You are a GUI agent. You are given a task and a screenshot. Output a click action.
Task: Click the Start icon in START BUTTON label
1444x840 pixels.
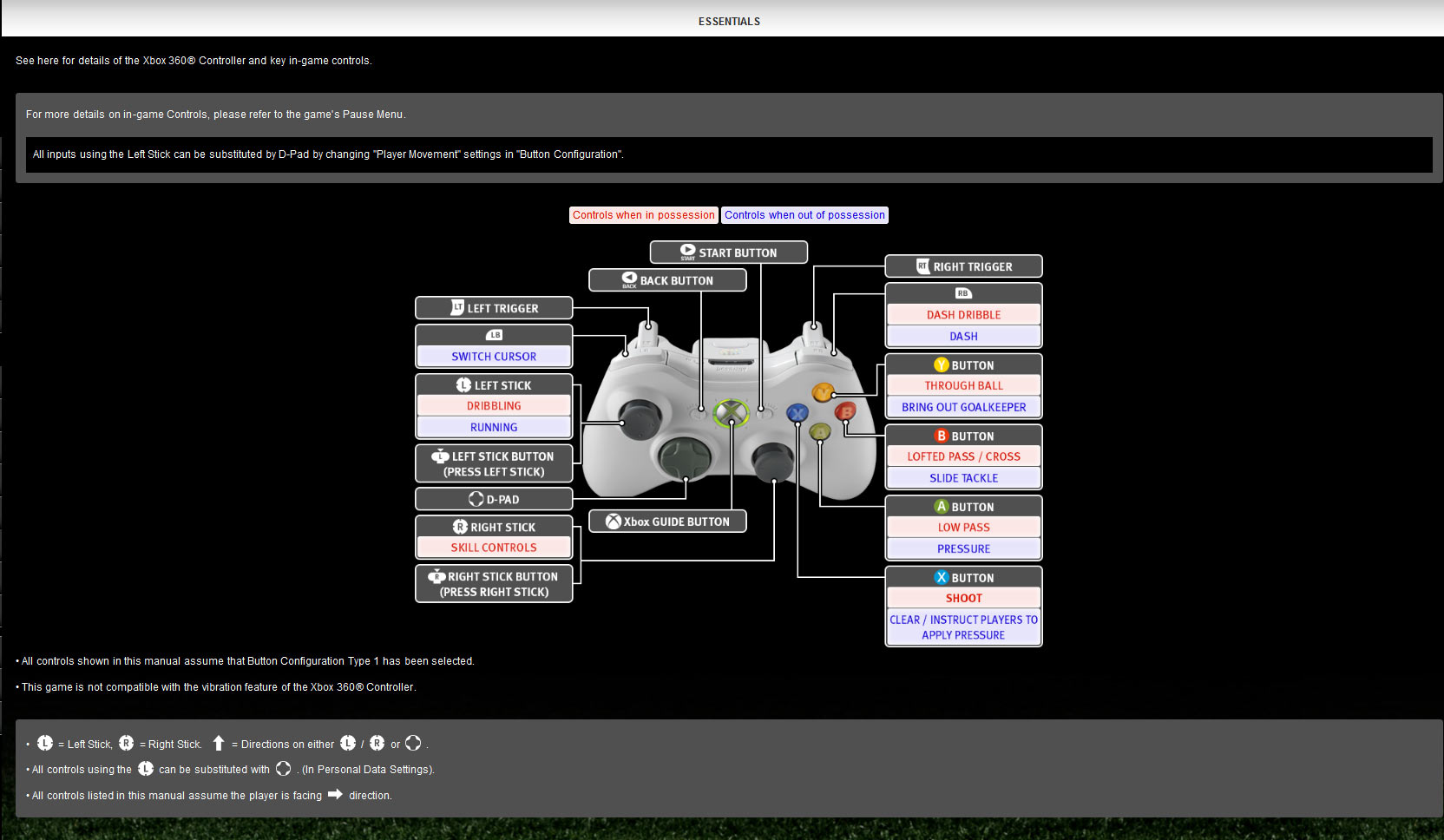687,252
